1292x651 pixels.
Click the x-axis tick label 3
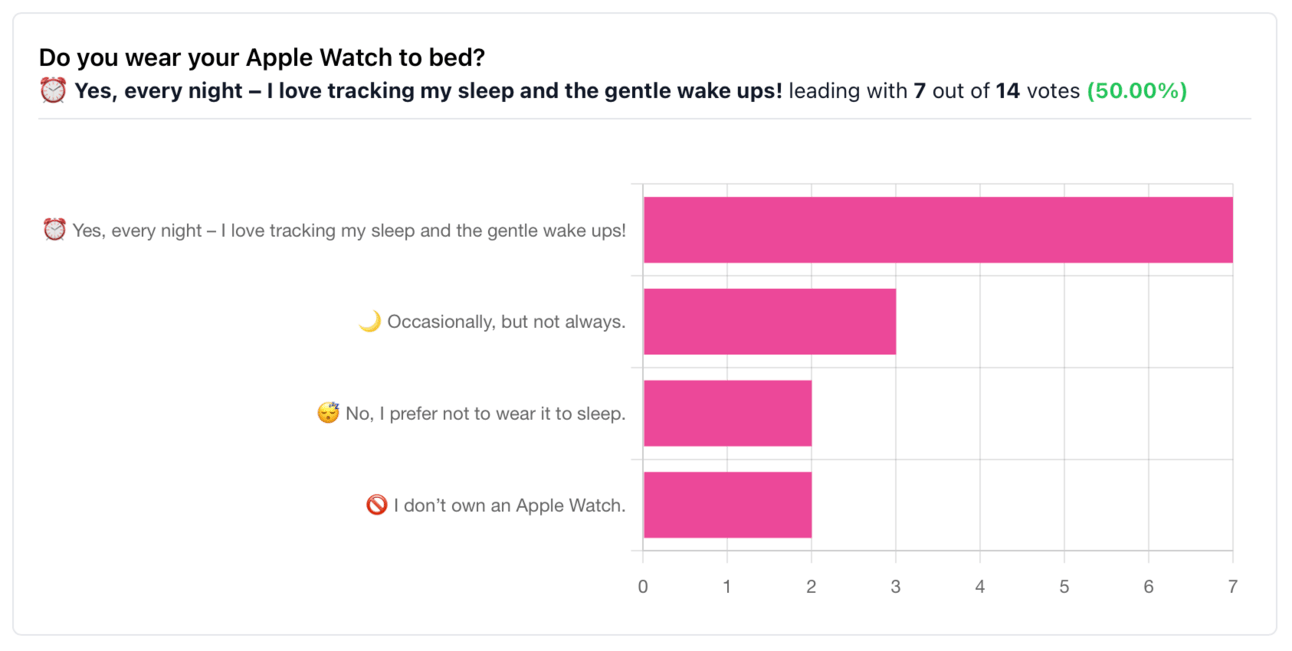tap(896, 587)
